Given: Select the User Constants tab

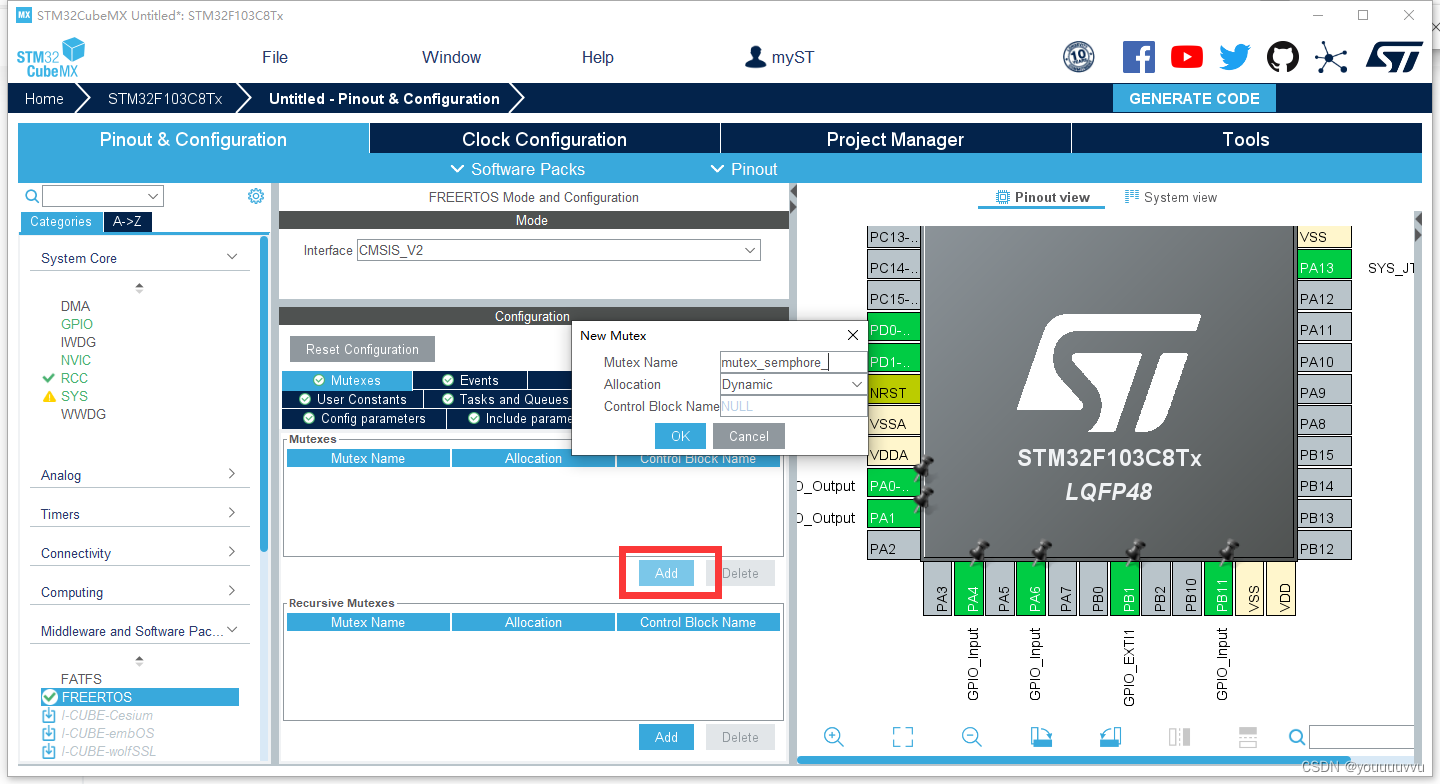Looking at the screenshot, I should point(351,399).
